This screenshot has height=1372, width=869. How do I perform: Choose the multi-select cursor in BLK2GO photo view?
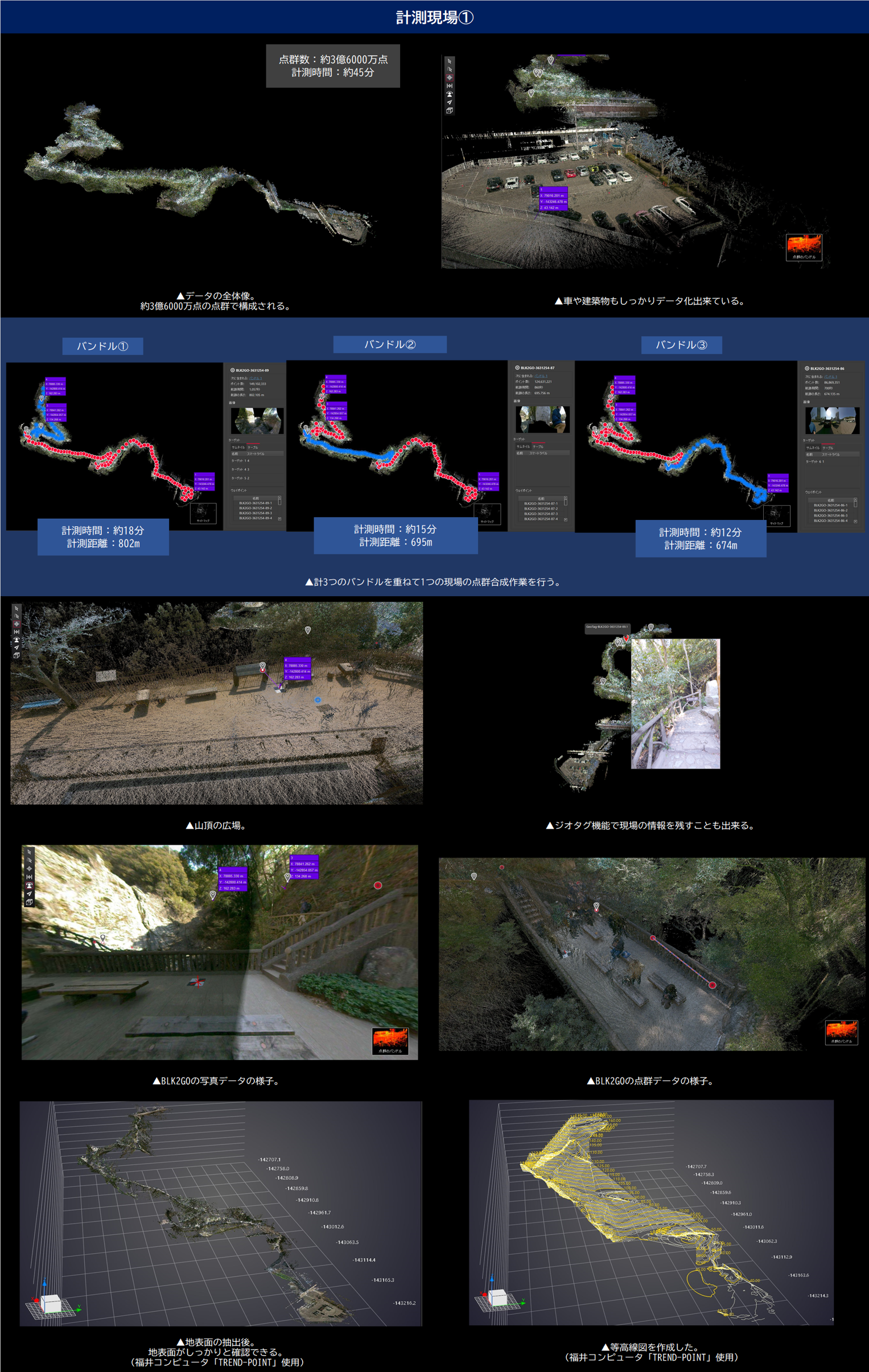tap(29, 861)
